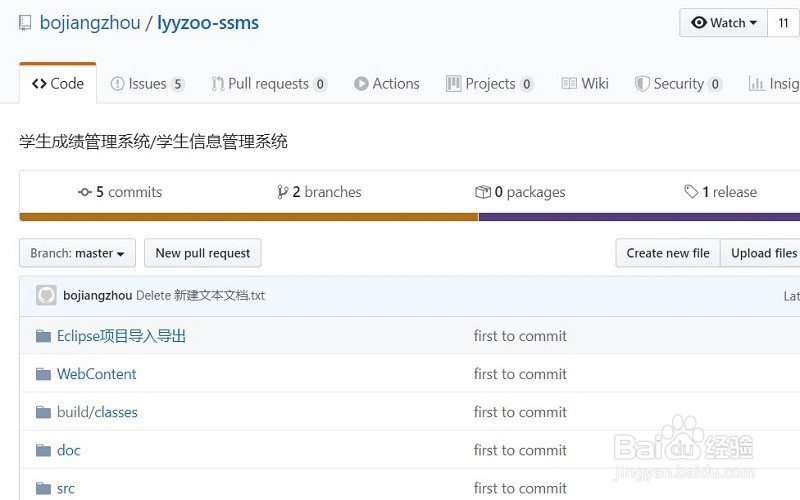Go to the Actions tab
Screen dimensions: 800x500
tap(386, 84)
